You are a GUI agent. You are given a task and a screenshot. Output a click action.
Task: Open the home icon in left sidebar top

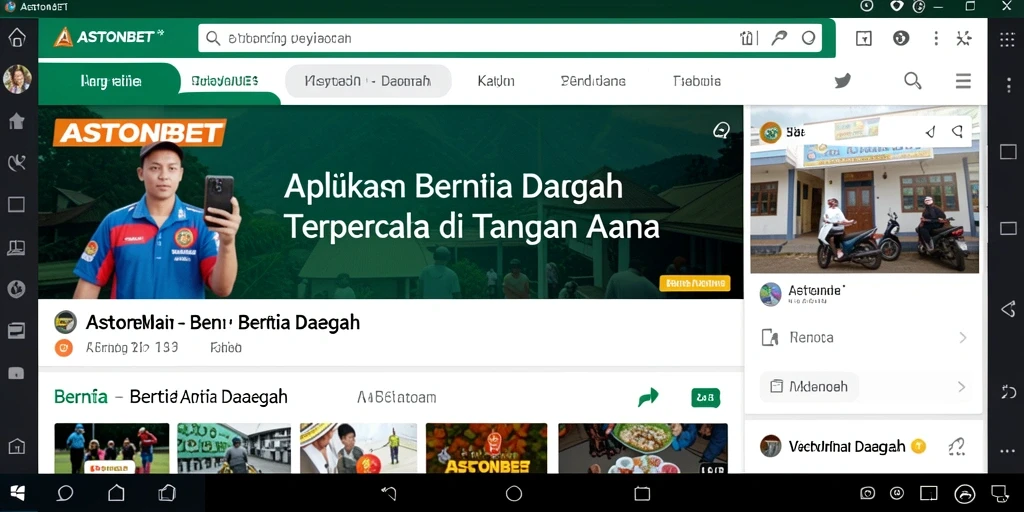pos(16,38)
